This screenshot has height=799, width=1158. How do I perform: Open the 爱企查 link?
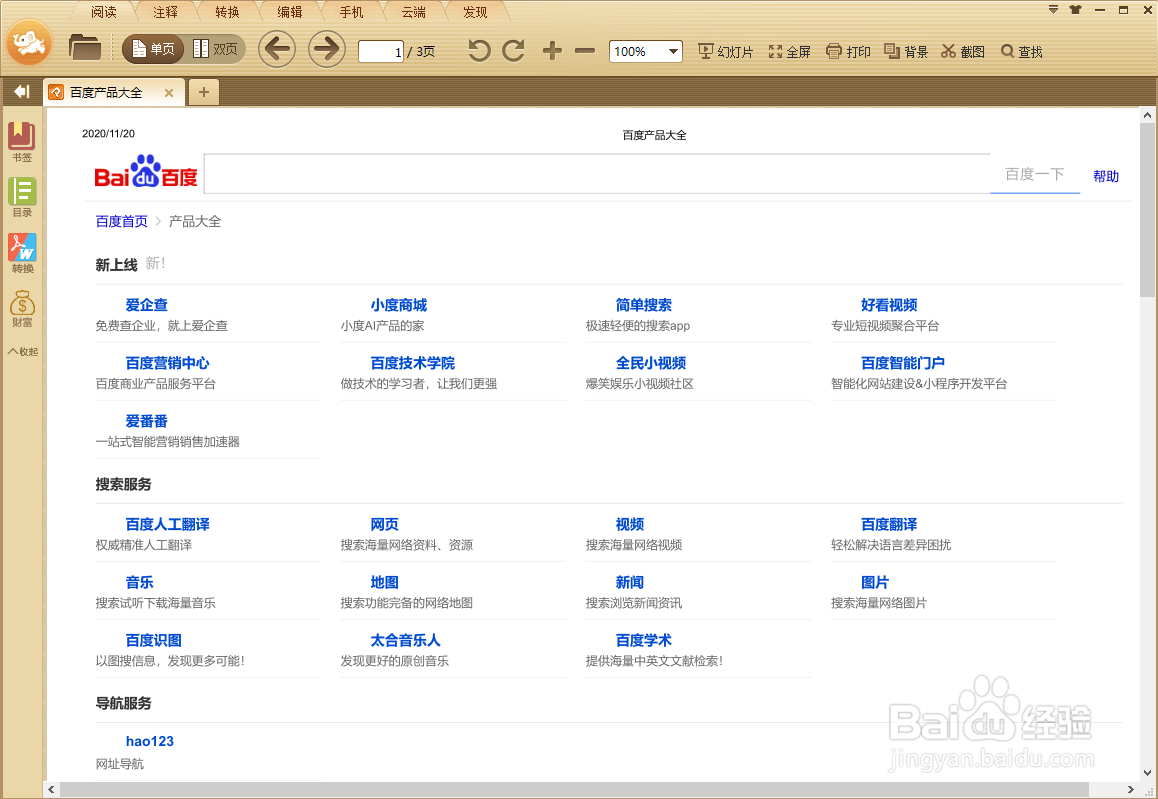pos(146,305)
